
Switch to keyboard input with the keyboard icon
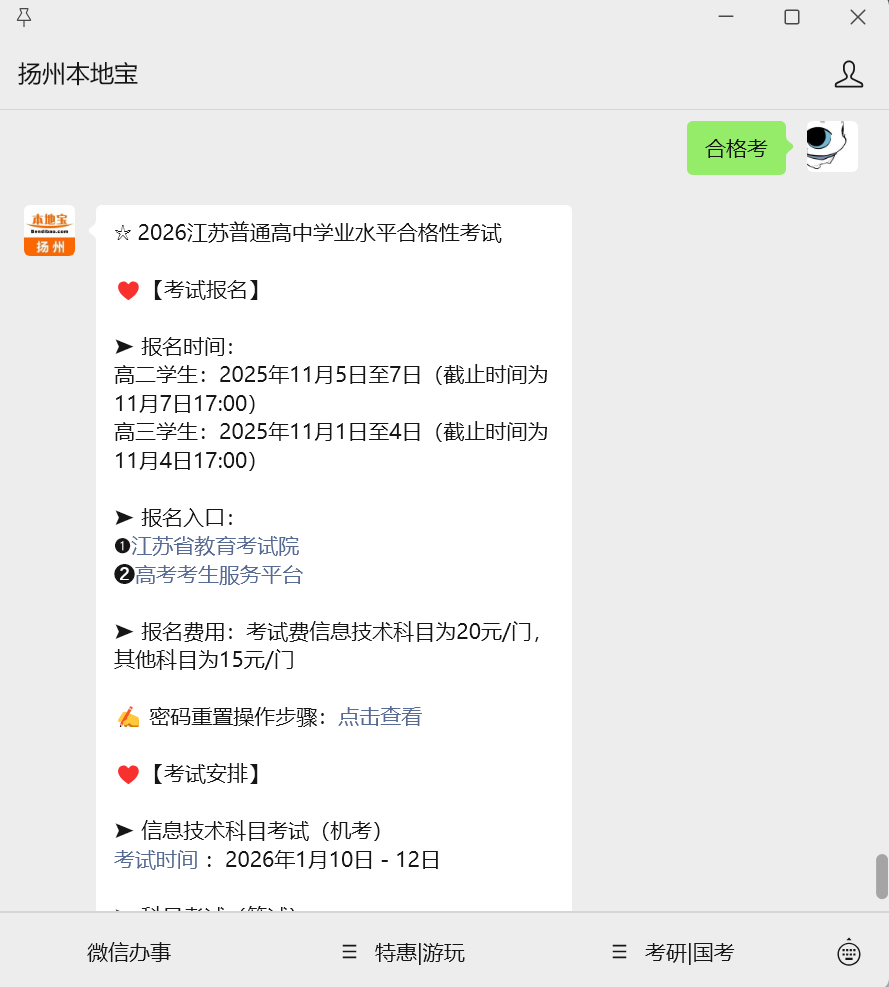tap(848, 952)
